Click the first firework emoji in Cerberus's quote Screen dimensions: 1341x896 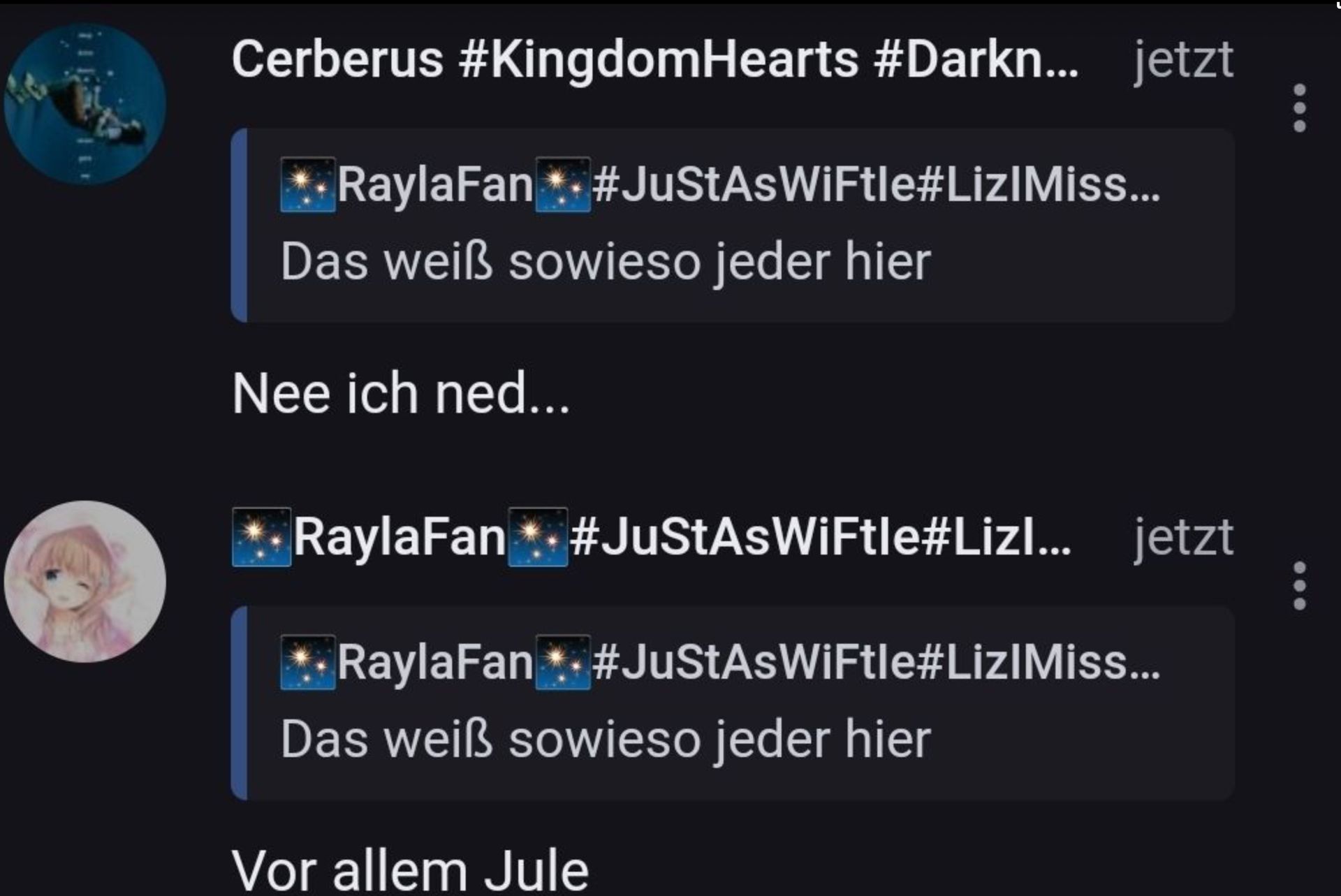click(308, 185)
